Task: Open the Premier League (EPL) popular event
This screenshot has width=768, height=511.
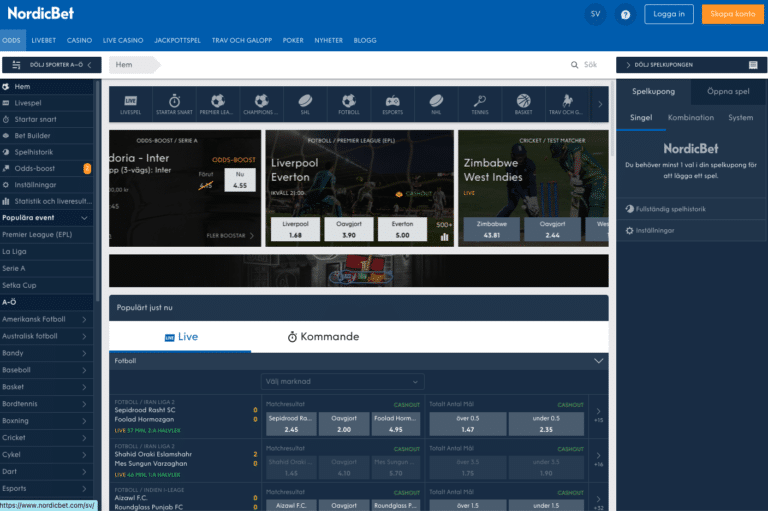Action: pos(47,235)
